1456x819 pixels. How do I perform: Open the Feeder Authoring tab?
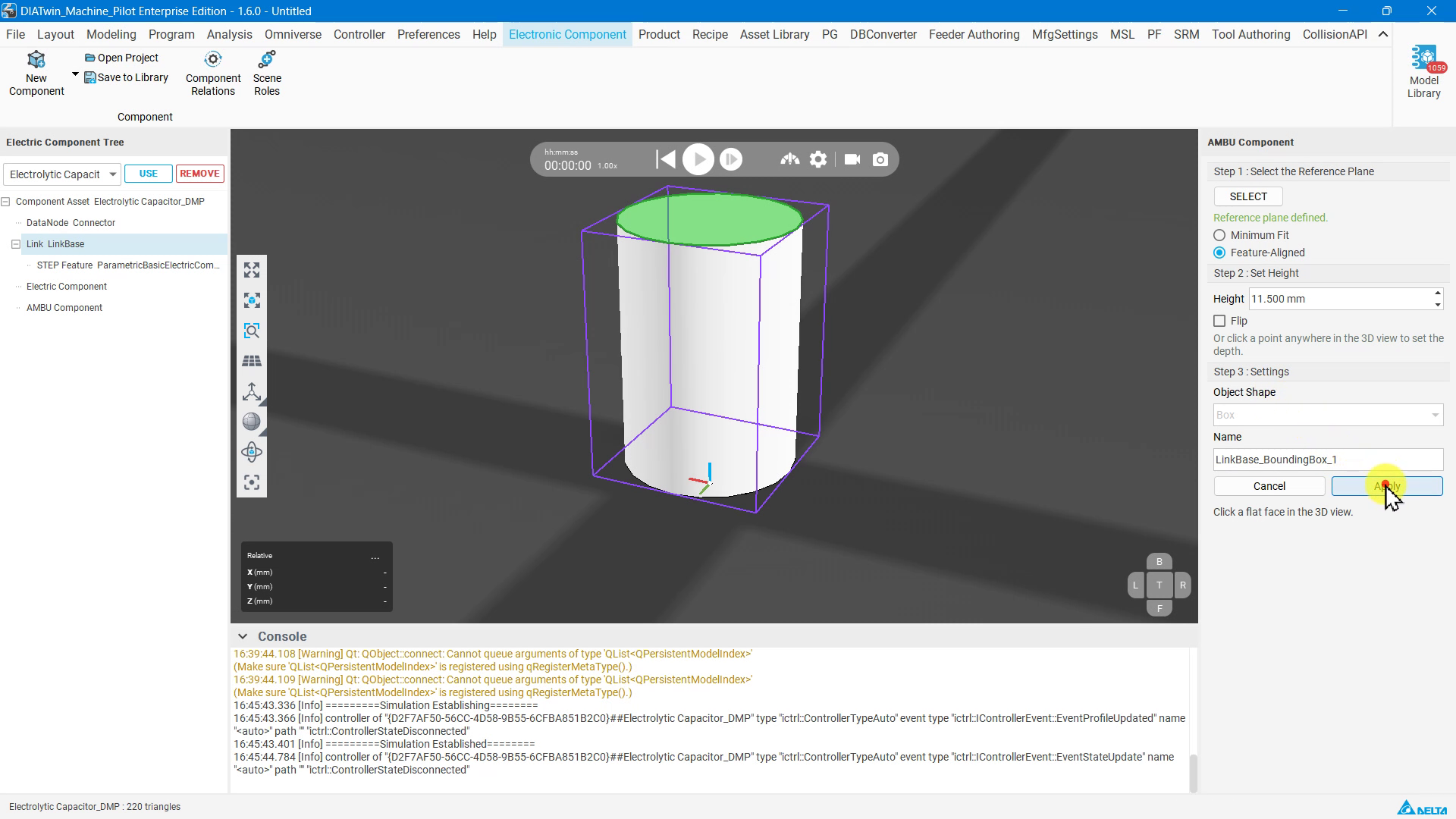click(x=974, y=34)
